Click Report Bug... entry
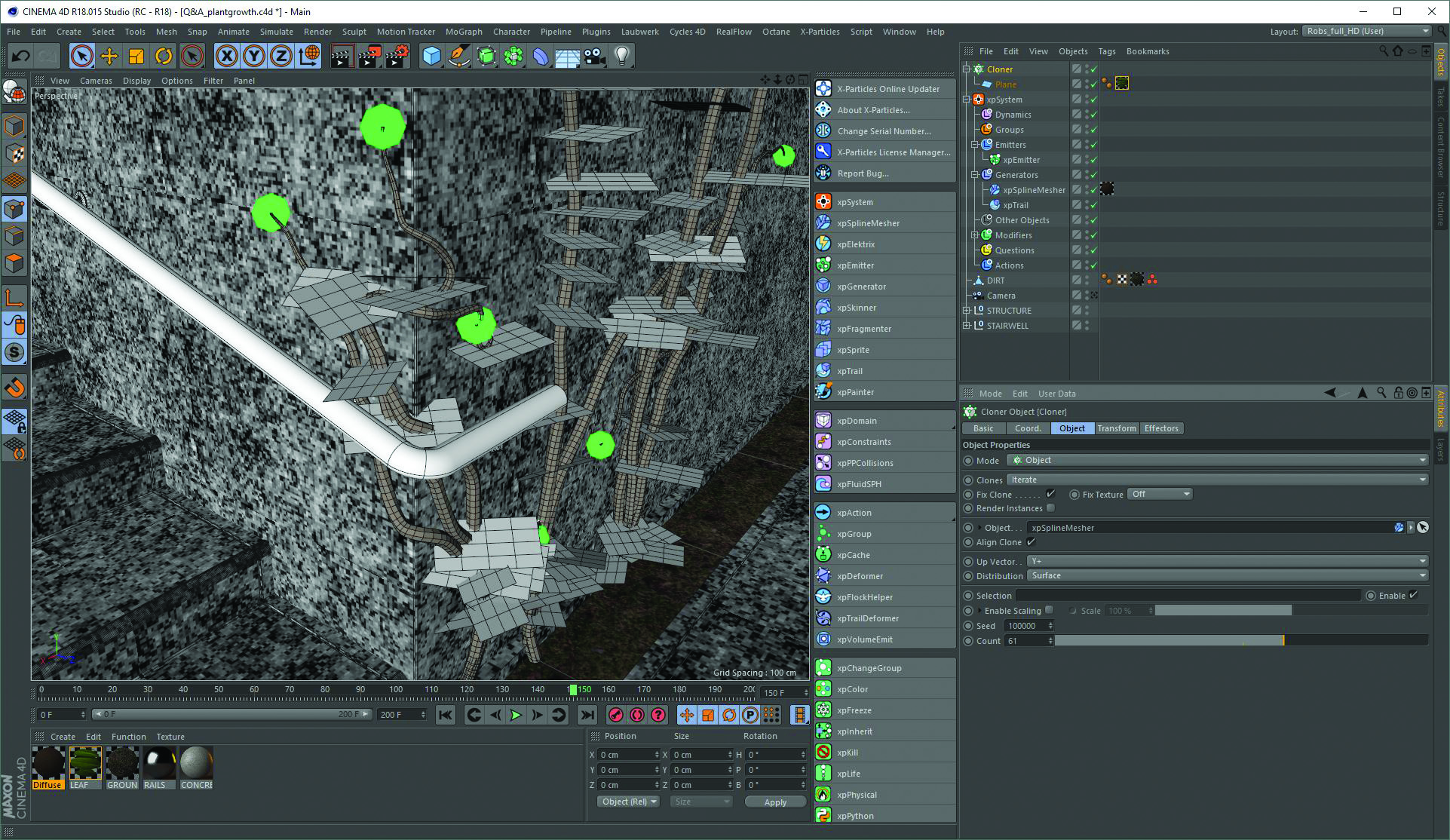This screenshot has width=1450, height=840. click(884, 173)
